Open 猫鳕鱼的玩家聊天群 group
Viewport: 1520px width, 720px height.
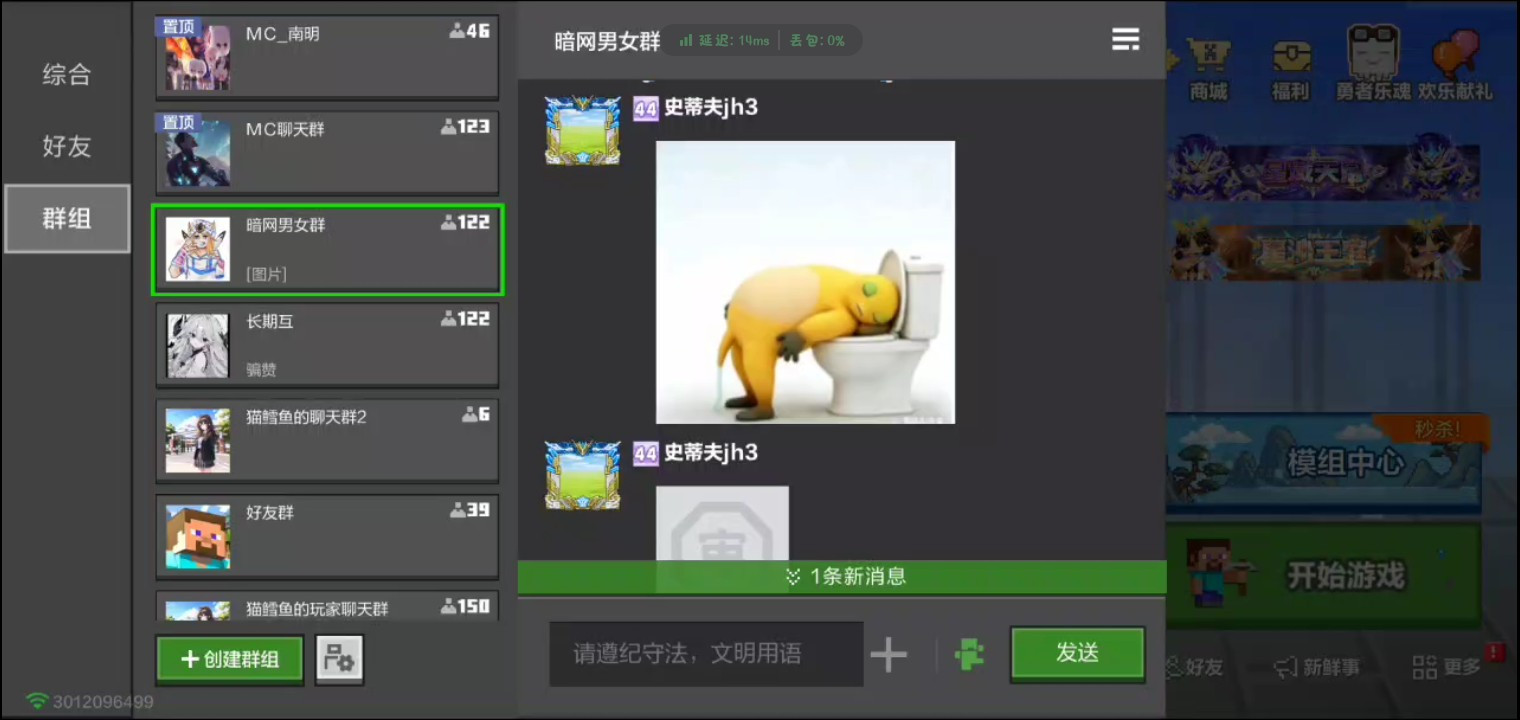(x=327, y=606)
